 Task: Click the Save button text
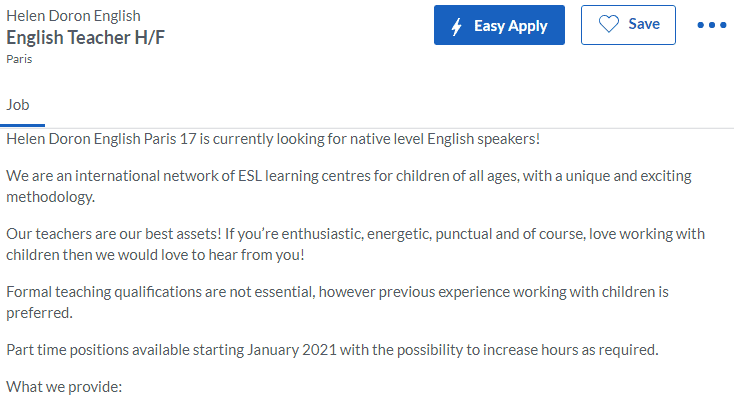click(644, 25)
